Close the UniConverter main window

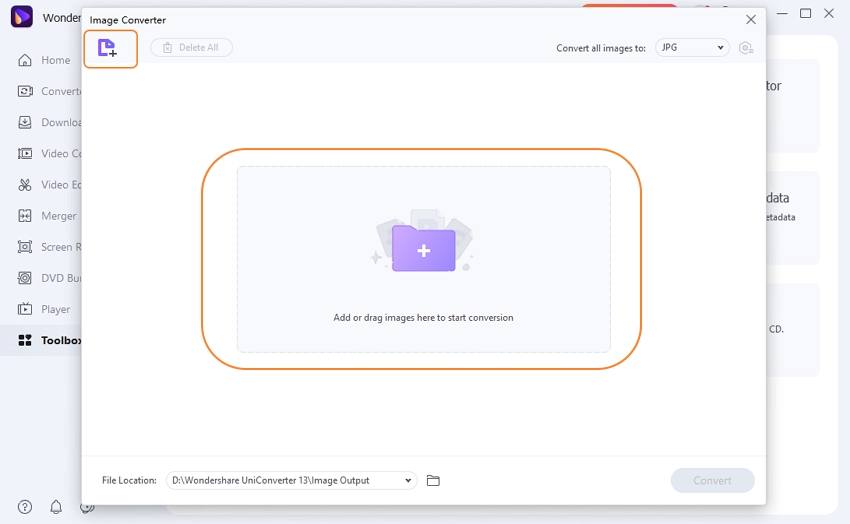point(829,13)
